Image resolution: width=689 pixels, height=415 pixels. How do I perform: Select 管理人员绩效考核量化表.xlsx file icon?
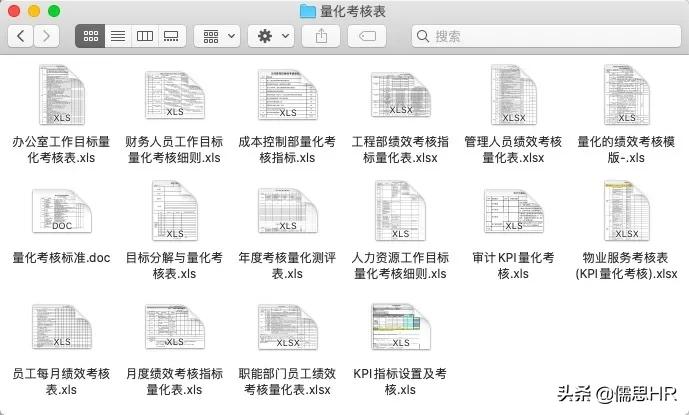pos(514,95)
